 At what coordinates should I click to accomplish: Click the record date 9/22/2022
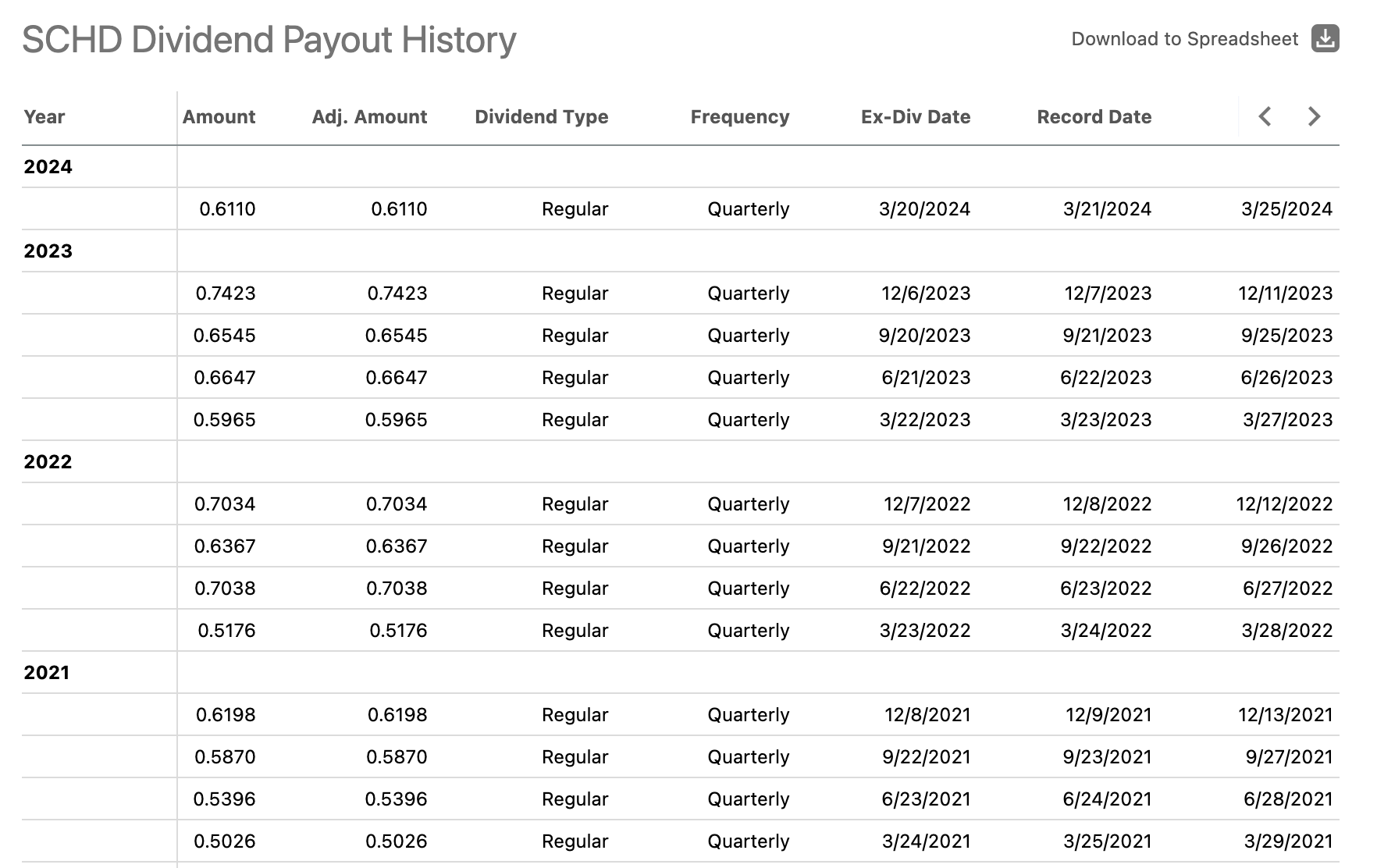(x=1105, y=546)
